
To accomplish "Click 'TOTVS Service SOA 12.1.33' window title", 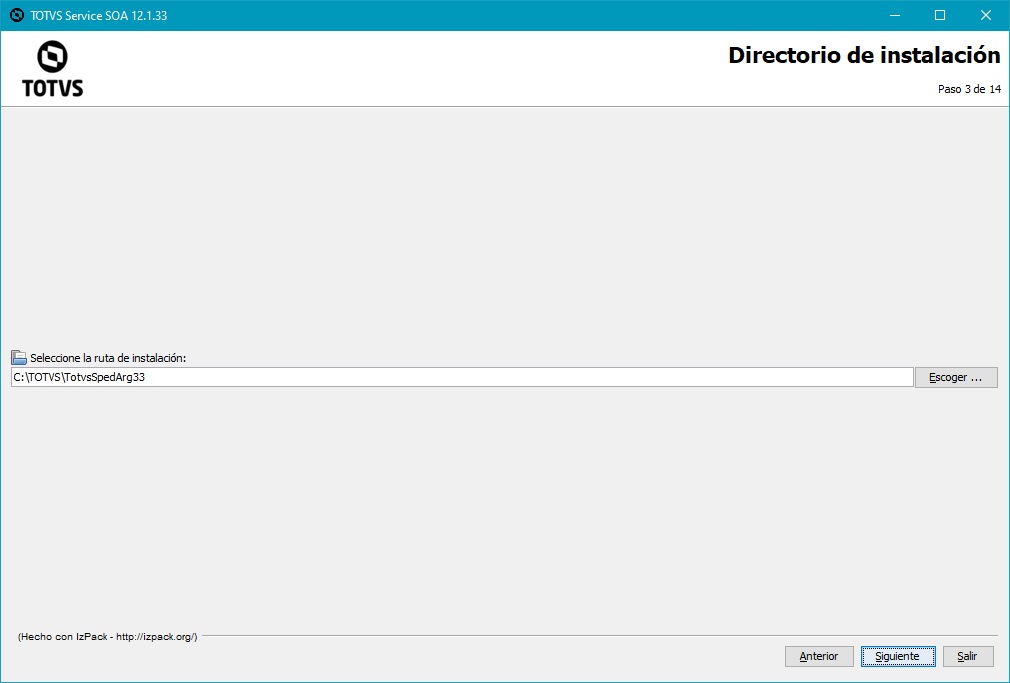I will pyautogui.click(x=99, y=15).
